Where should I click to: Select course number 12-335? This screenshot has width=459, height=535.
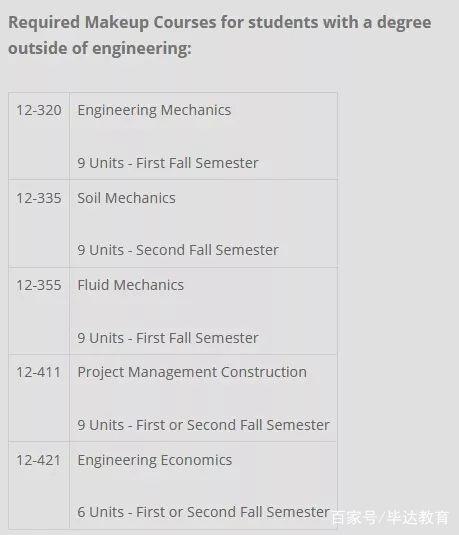point(39,198)
